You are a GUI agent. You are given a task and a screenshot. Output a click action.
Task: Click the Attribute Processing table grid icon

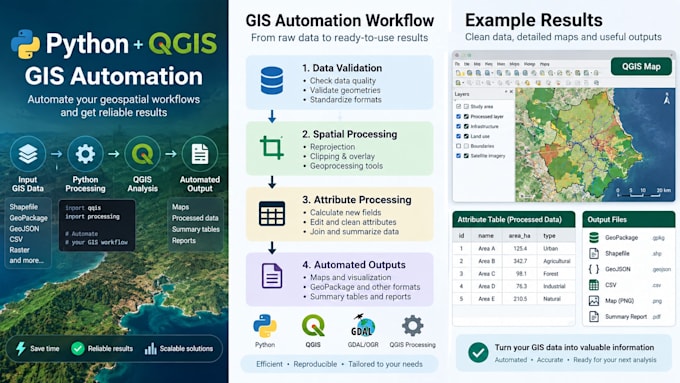[272, 213]
